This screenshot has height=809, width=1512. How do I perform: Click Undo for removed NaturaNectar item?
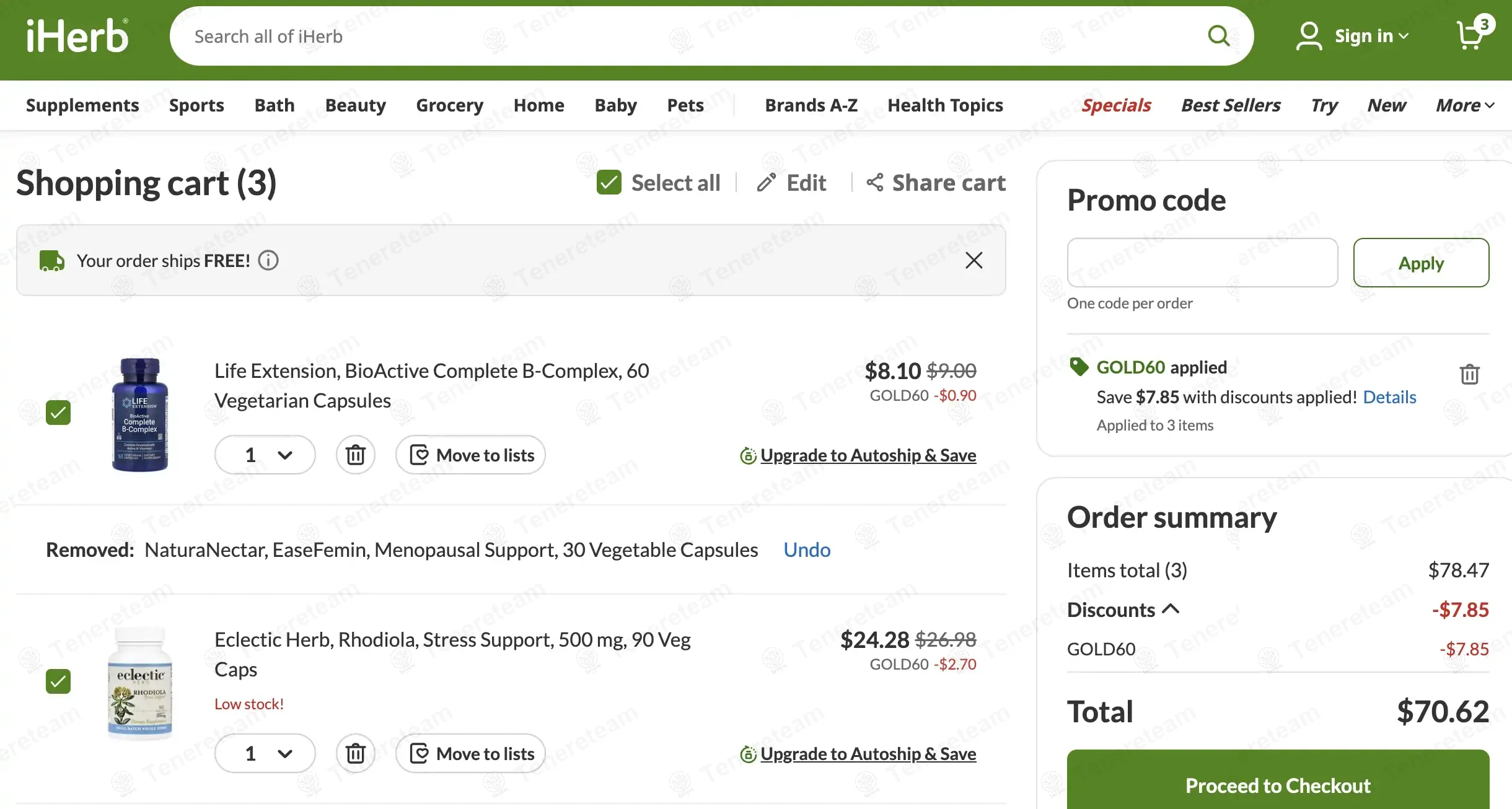coord(806,550)
